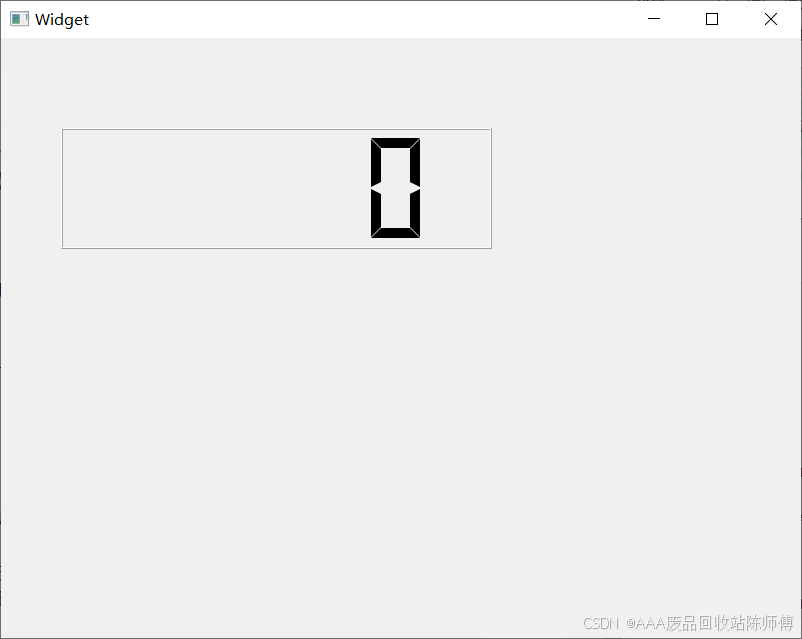
Task: Click the lower-left segment of the LCD zero
Action: click(376, 213)
